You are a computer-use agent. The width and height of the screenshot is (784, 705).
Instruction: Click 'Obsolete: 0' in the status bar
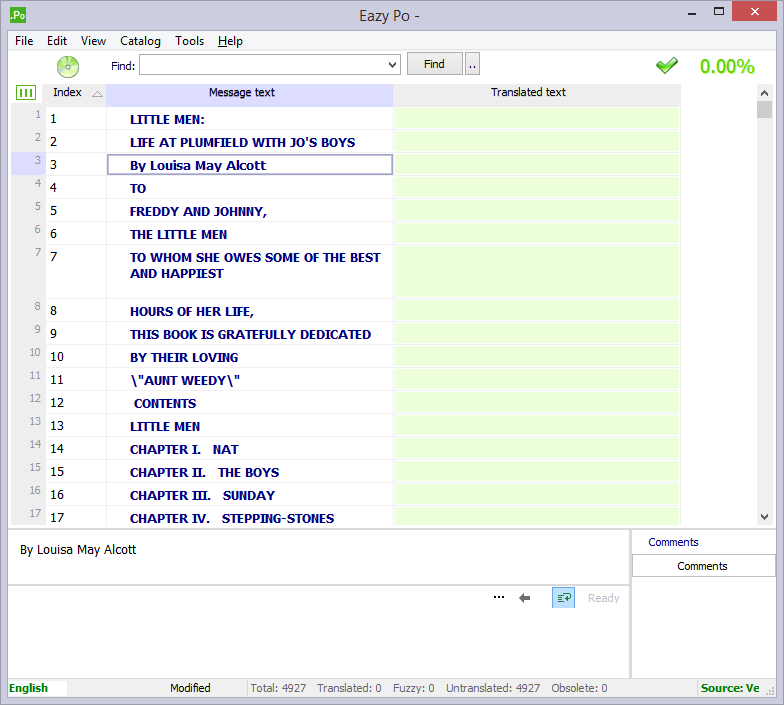click(x=580, y=688)
